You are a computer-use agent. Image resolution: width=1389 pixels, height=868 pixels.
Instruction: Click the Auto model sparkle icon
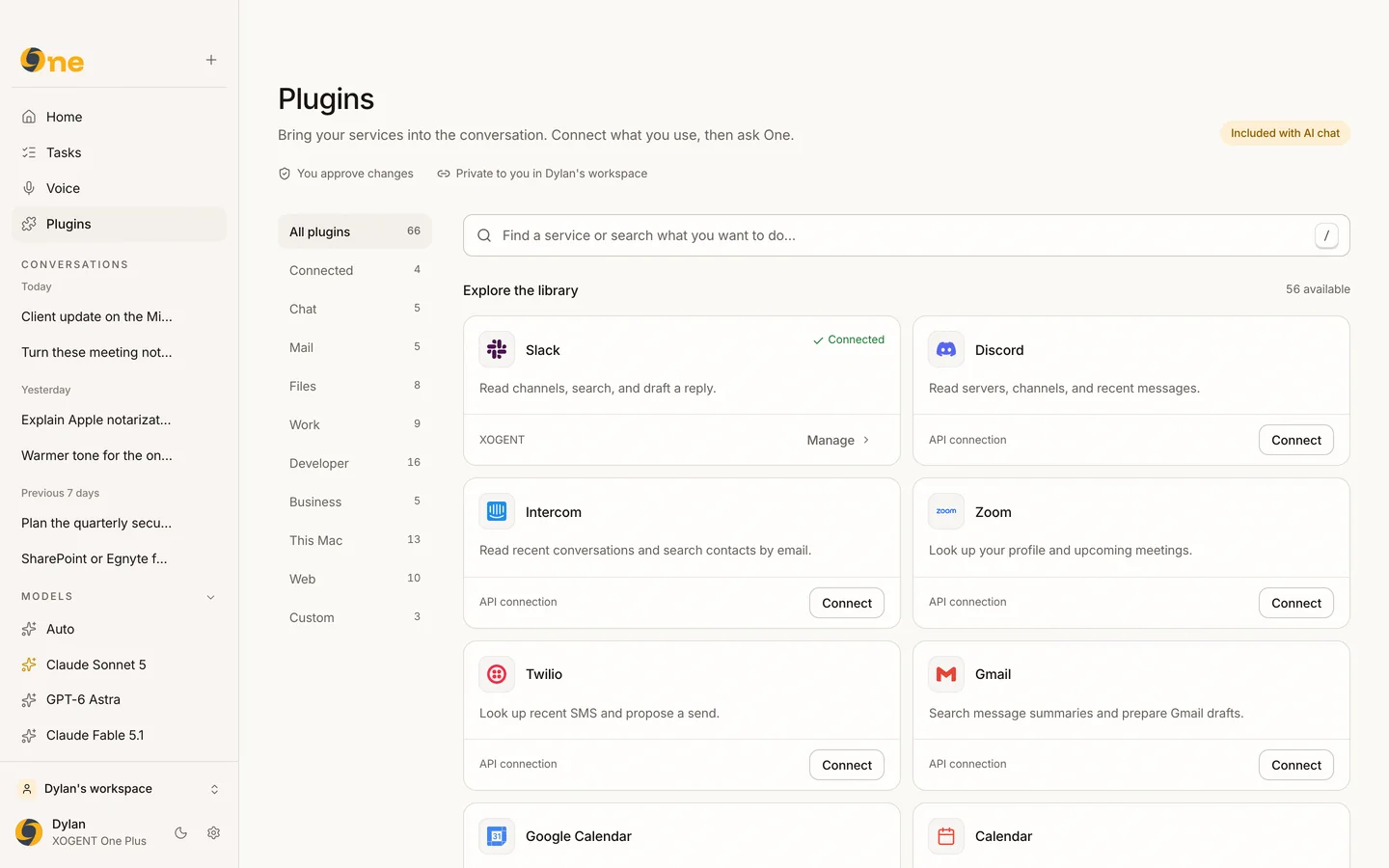click(x=29, y=629)
